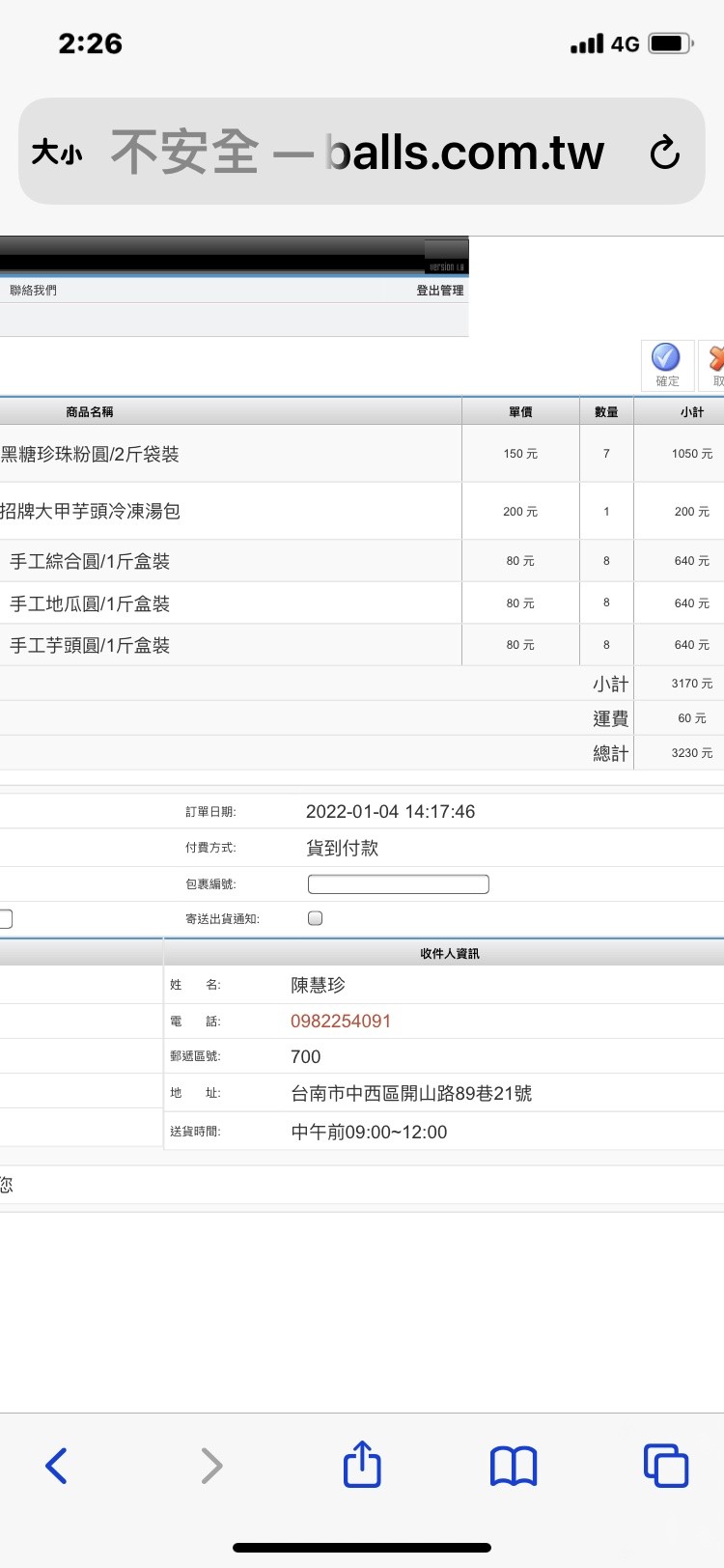Click the quantity 7 cell
Viewport: 724px width, 1568px height.
coord(606,454)
